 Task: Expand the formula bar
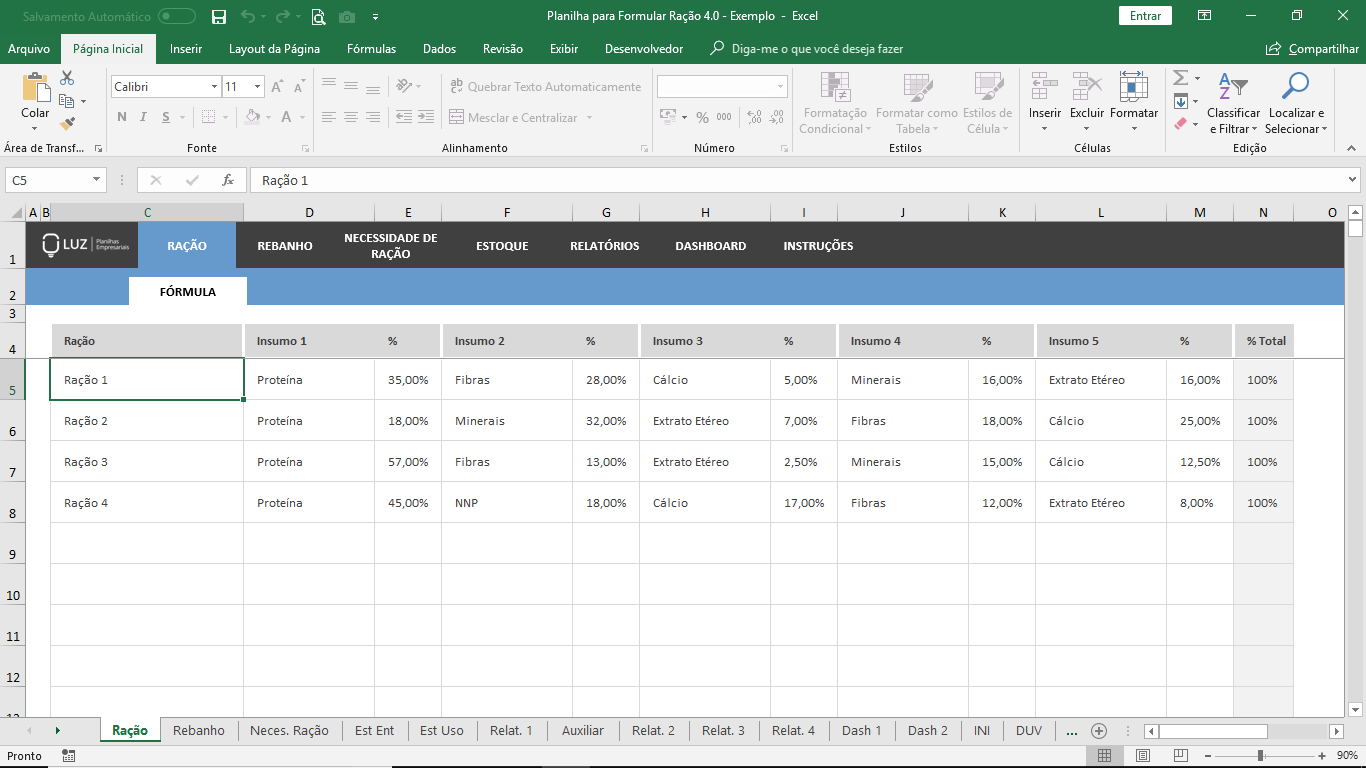pos(1353,180)
